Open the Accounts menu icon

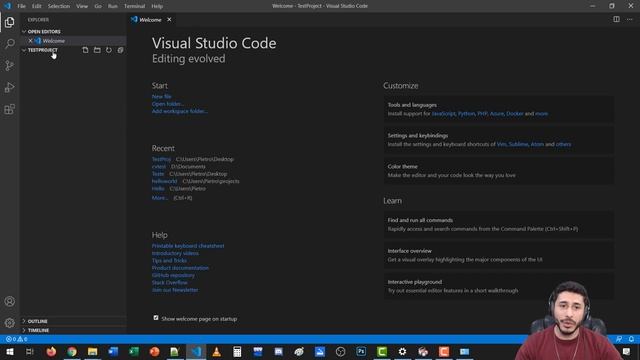(9, 302)
